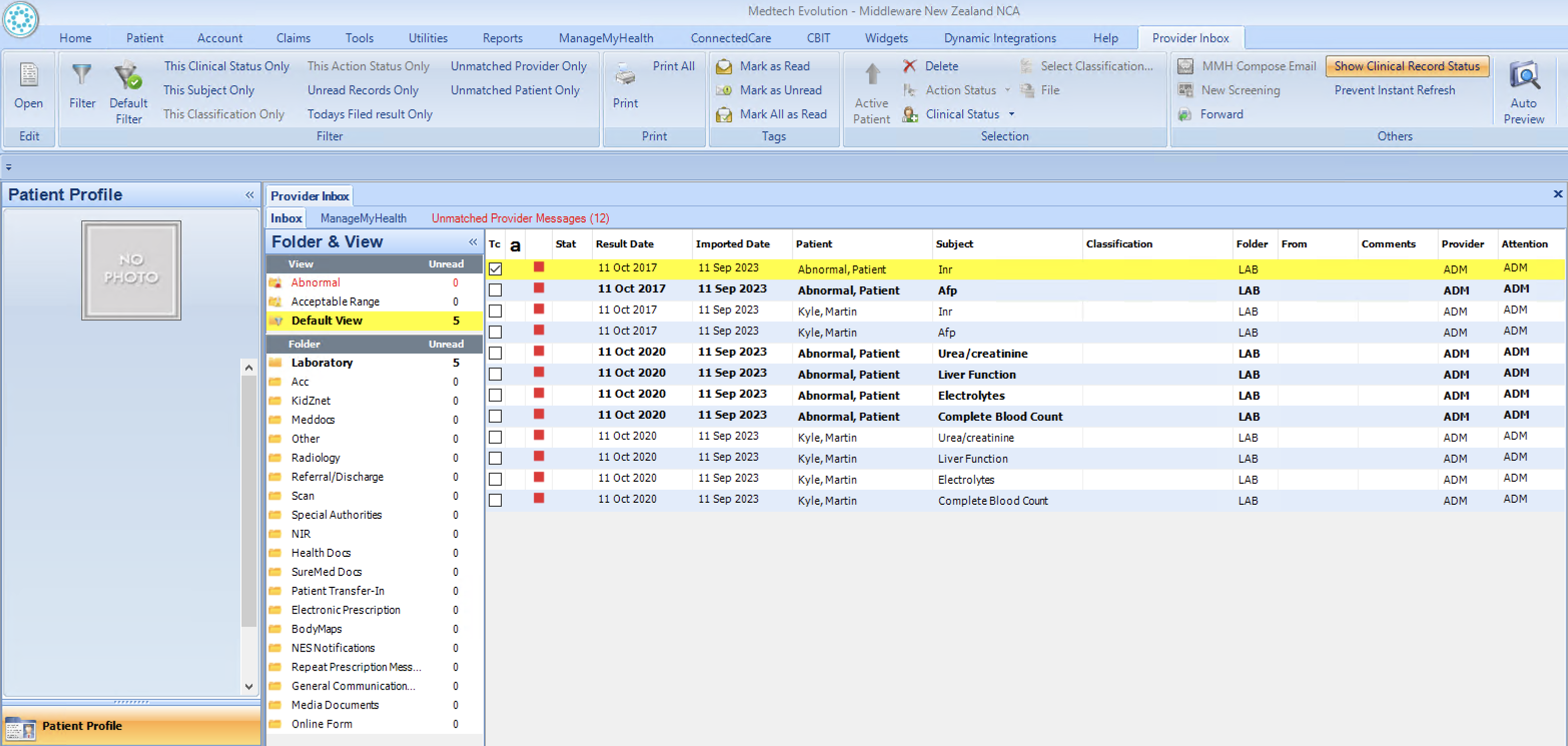Select the Unmatched Provider Messages tab
1568x746 pixels.
519,218
